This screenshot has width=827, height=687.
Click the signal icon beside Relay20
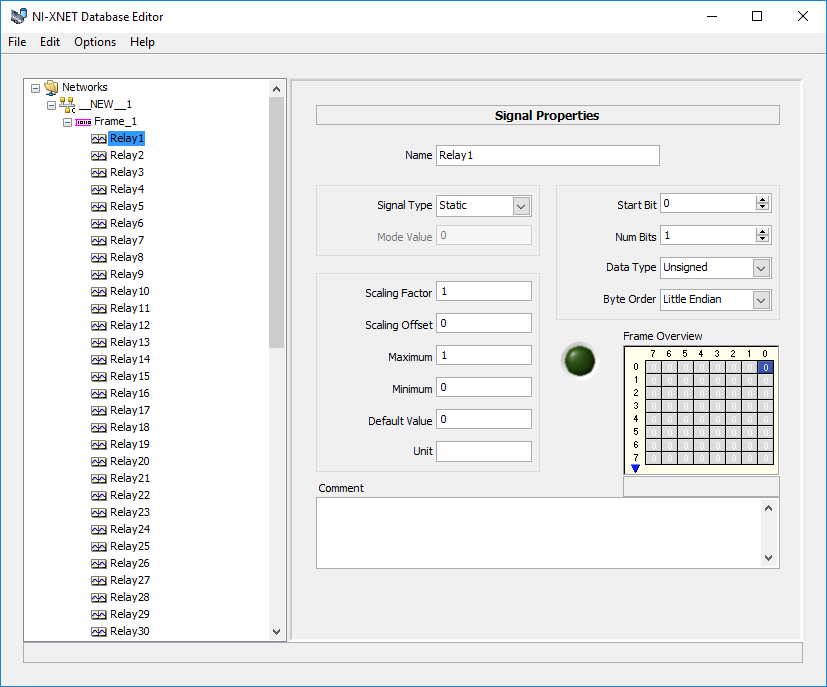[99, 461]
